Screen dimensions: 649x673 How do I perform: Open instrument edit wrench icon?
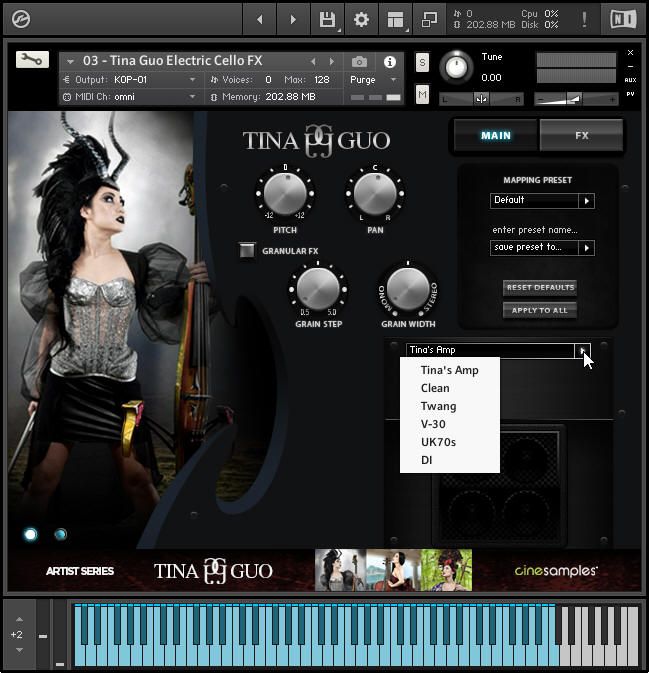click(32, 60)
